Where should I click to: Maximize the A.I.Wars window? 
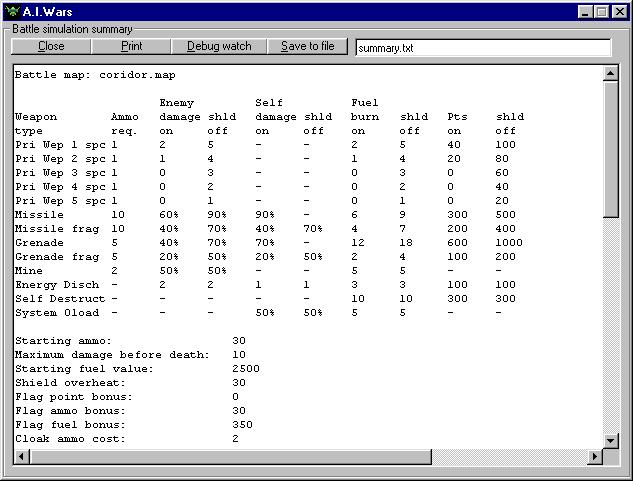tap(603, 11)
